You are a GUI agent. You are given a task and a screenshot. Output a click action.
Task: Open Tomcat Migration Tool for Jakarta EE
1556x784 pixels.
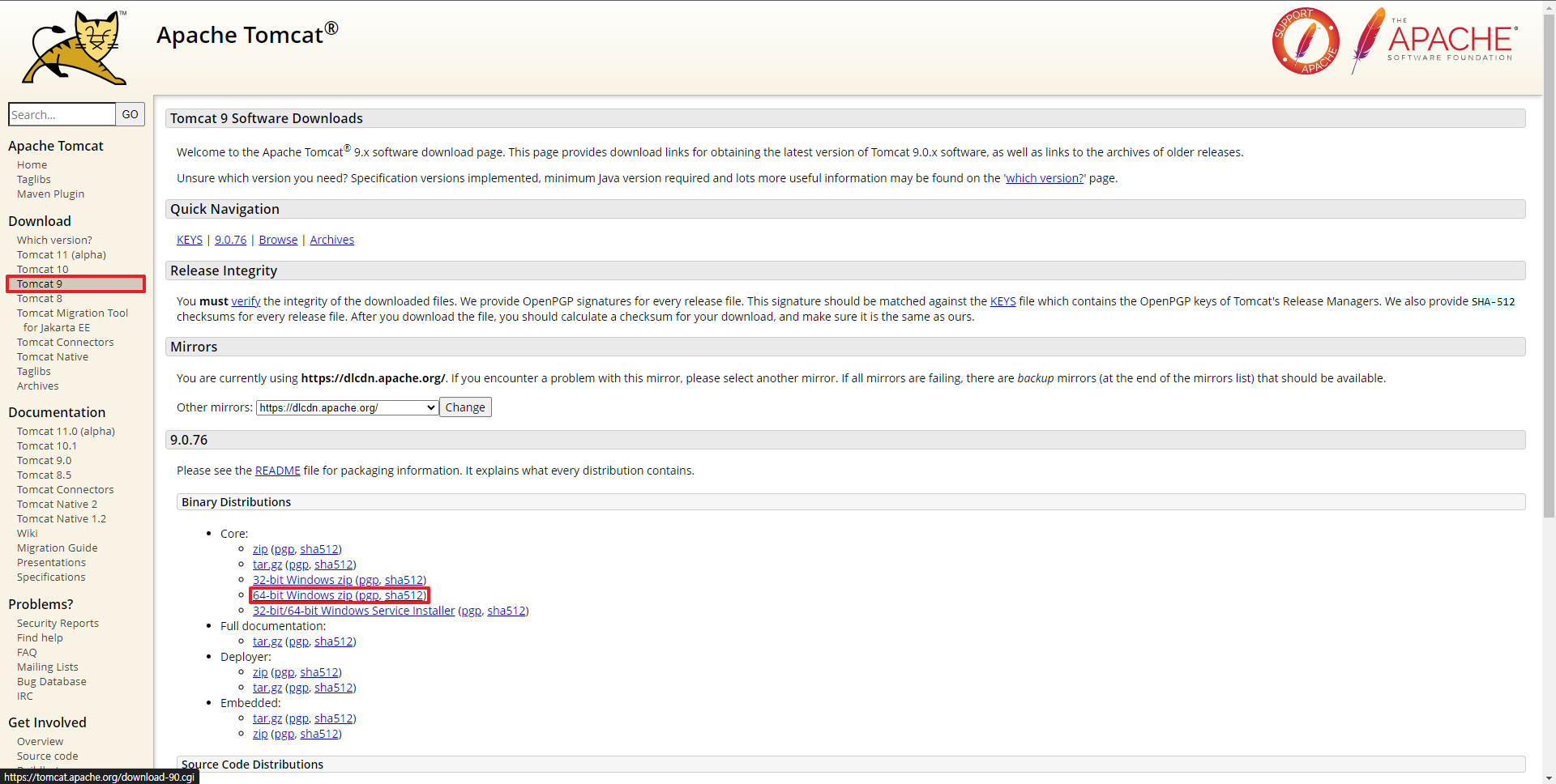click(x=72, y=320)
